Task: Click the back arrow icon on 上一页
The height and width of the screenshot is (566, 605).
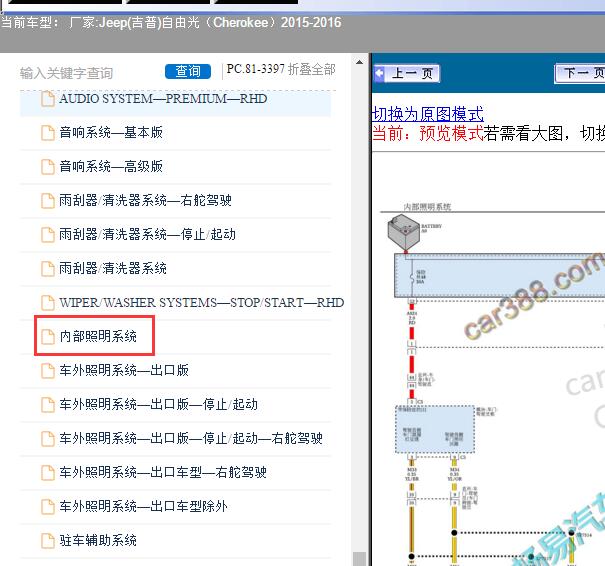Action: click(380, 73)
